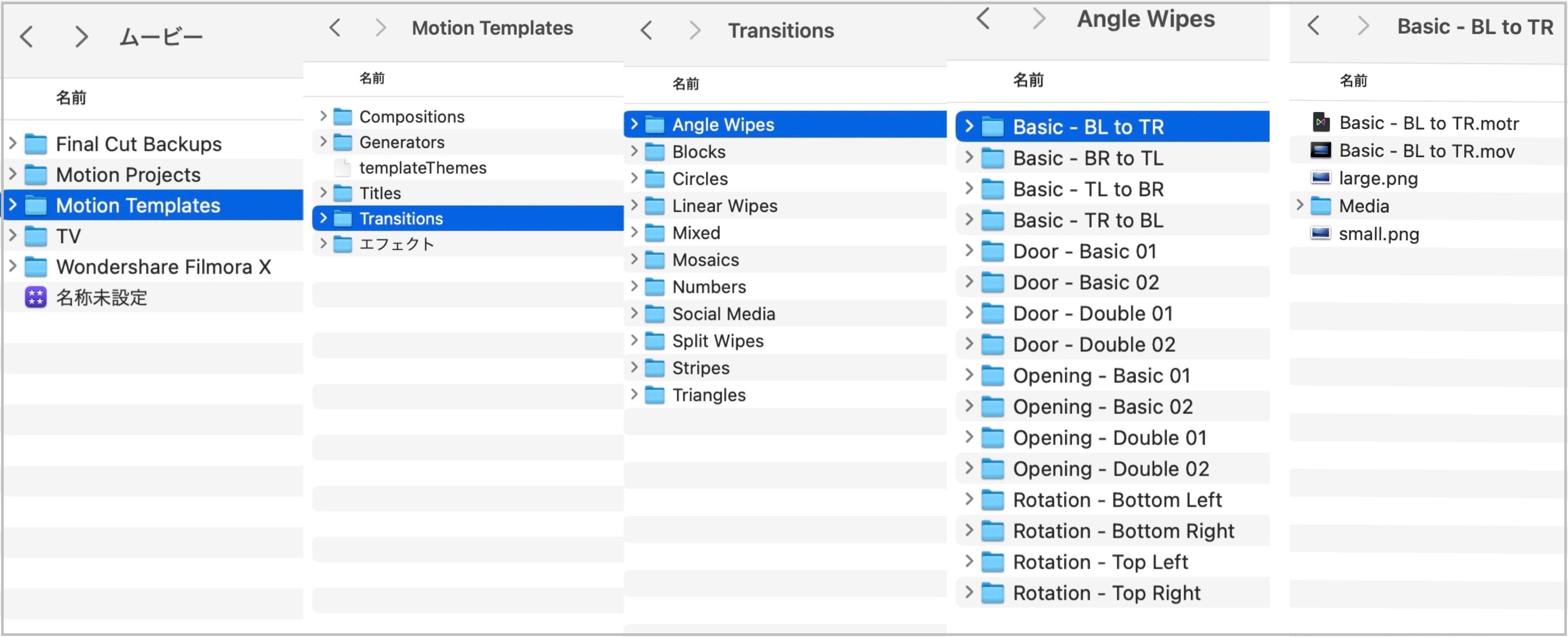The height and width of the screenshot is (637, 1568).
Task: Expand the Media folder disclosure arrow
Action: point(1299,206)
